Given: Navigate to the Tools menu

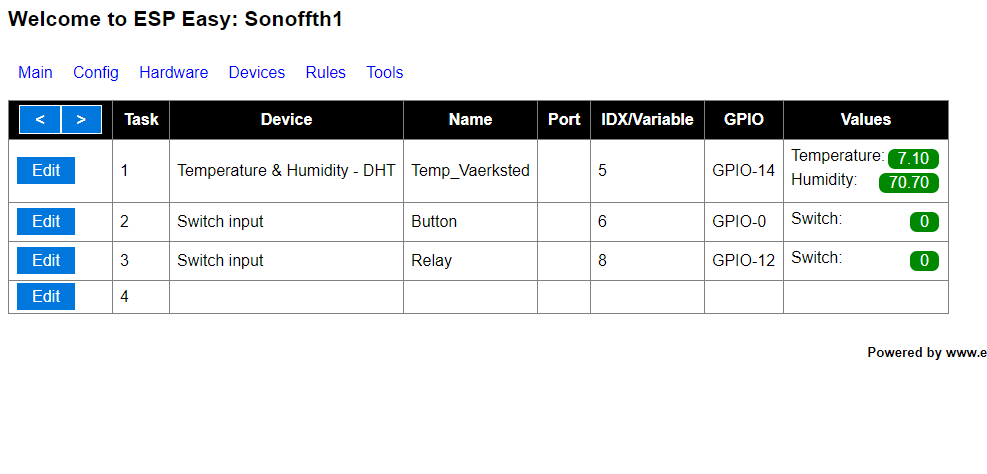Looking at the screenshot, I should click(x=385, y=72).
